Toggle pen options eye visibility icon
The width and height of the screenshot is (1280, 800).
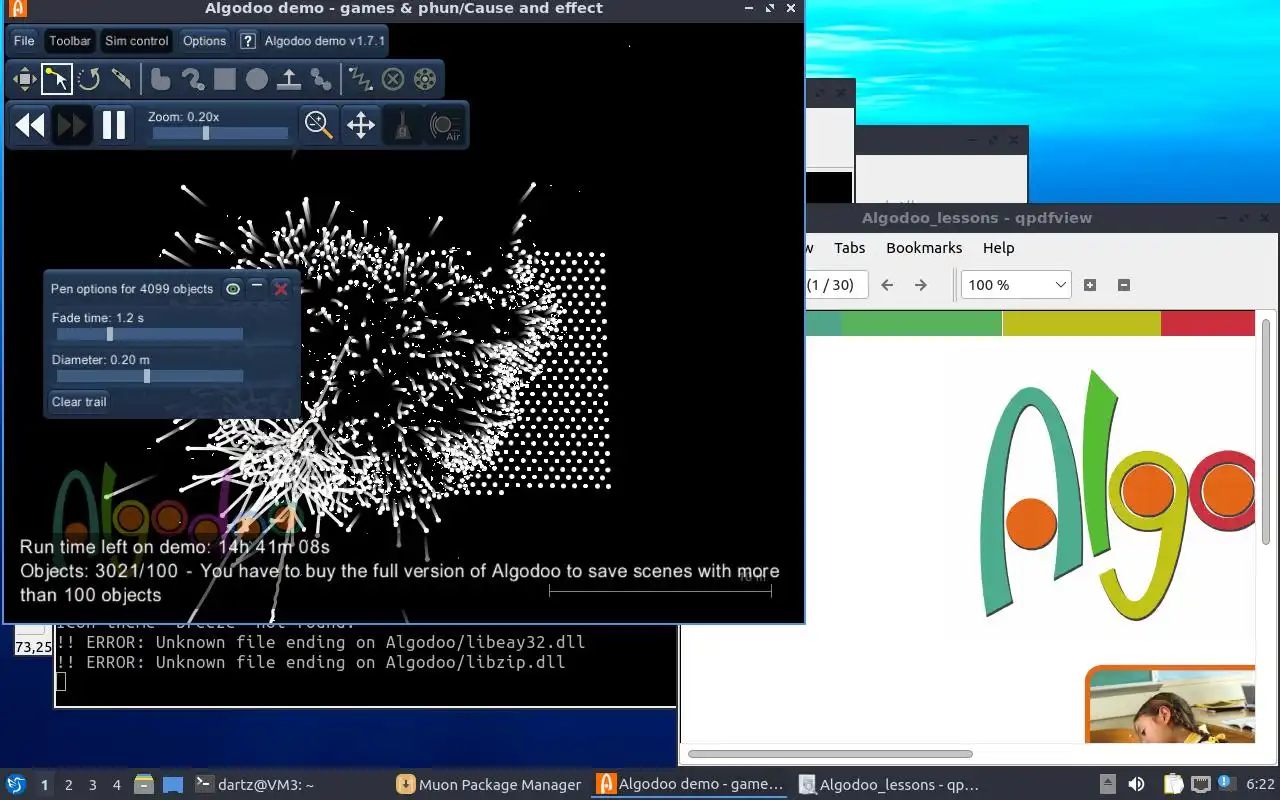pyautogui.click(x=232, y=289)
